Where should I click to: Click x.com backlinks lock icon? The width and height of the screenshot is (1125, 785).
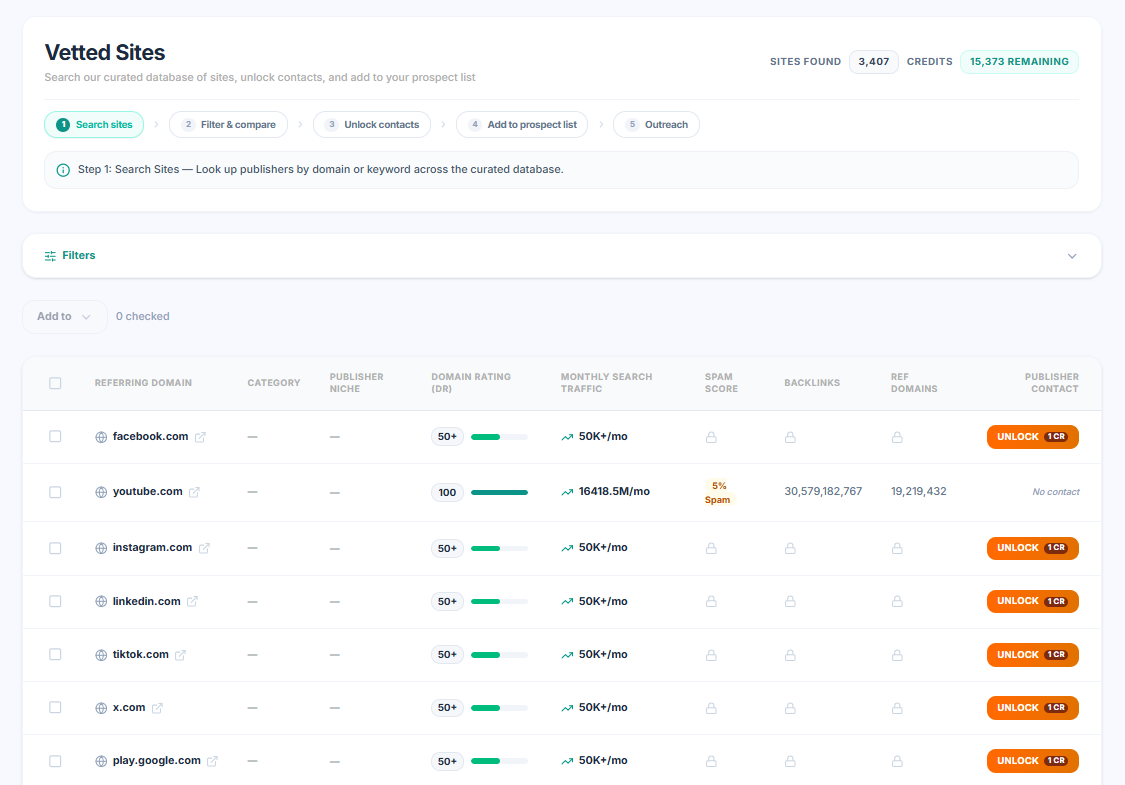pos(790,708)
